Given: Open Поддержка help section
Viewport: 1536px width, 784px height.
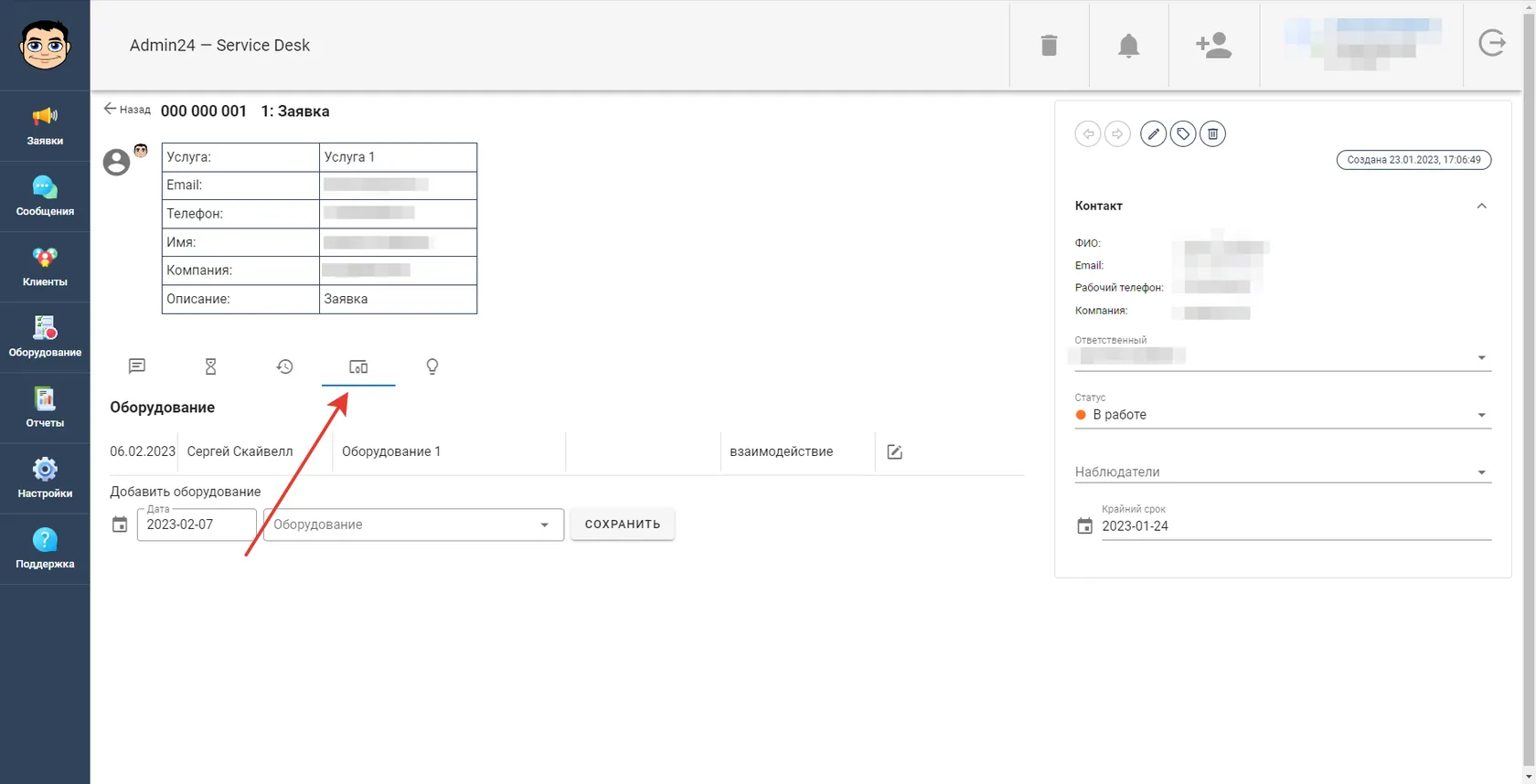Looking at the screenshot, I should [x=45, y=548].
